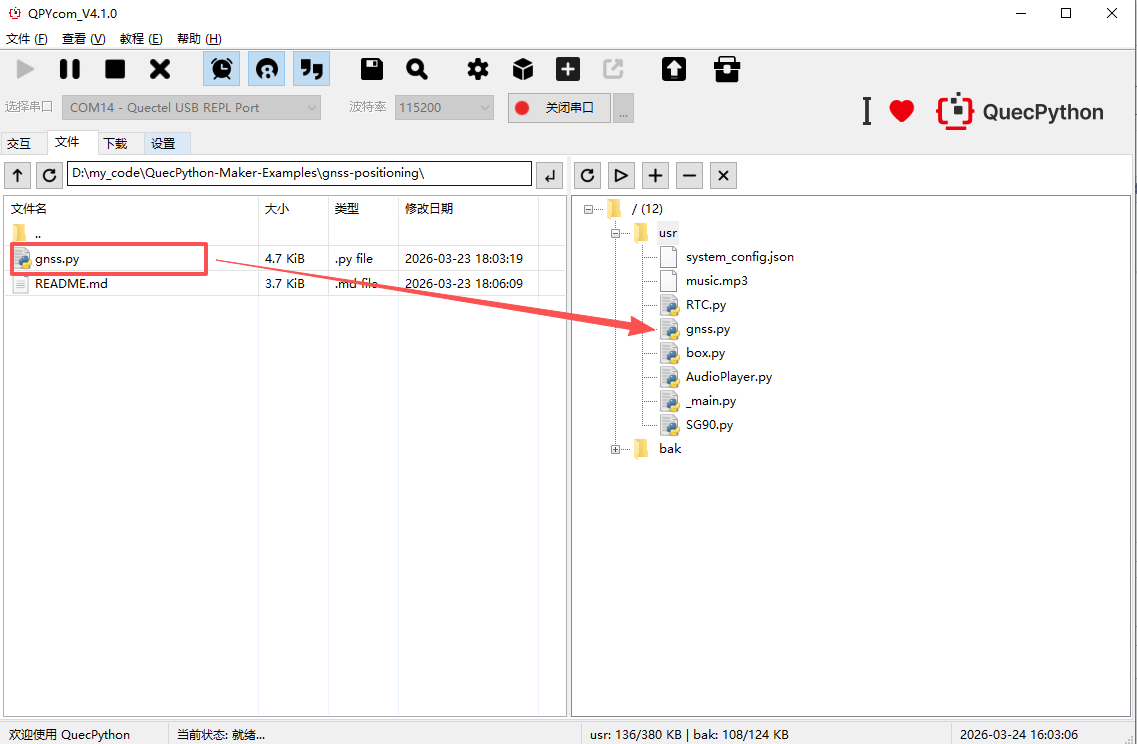Toggle the quotation marks toolbar button
The height and width of the screenshot is (744, 1137).
[x=311, y=69]
